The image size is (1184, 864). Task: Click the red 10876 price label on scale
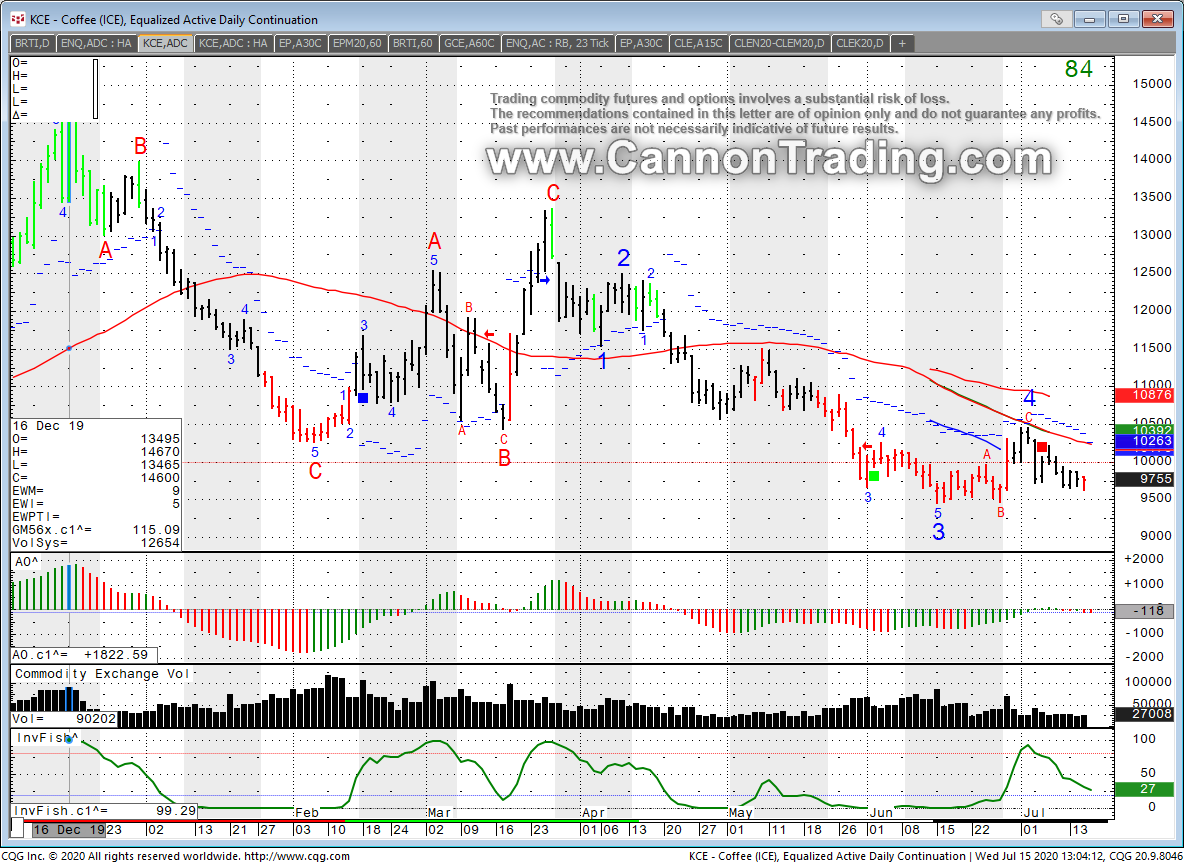pyautogui.click(x=1145, y=395)
